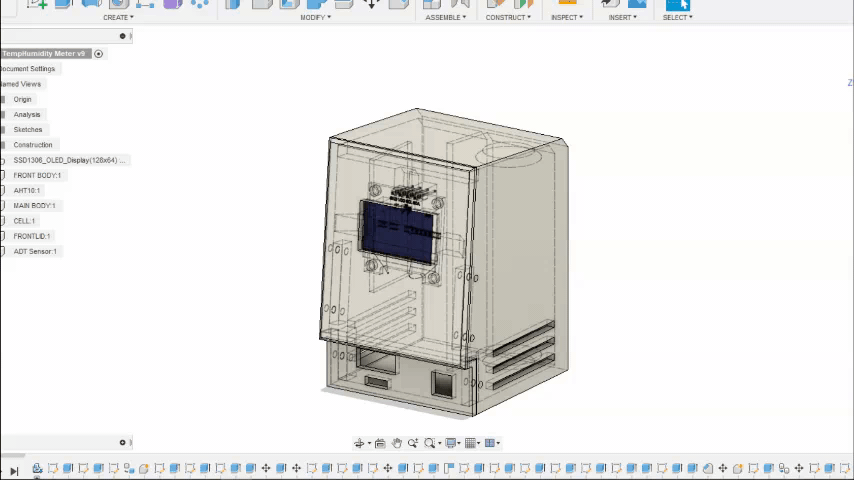Open the INSERT dropdown menu
The width and height of the screenshot is (854, 480).
tap(623, 17)
